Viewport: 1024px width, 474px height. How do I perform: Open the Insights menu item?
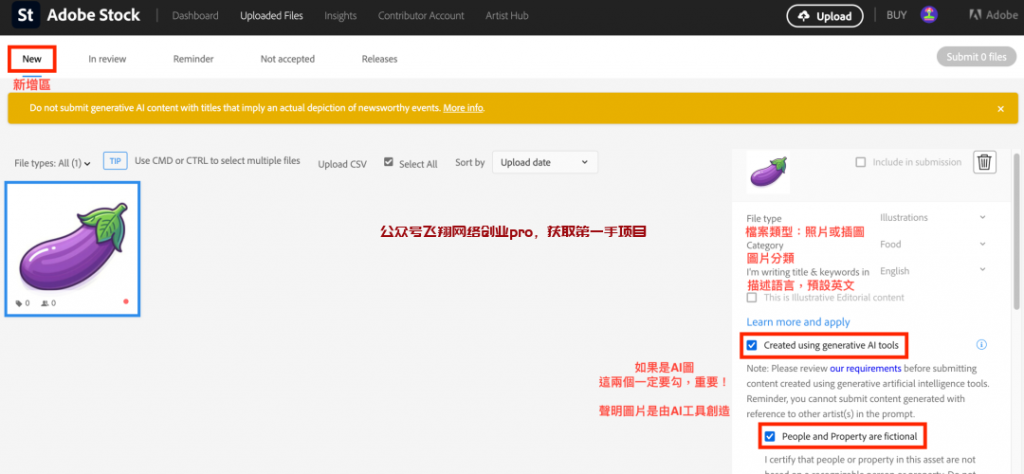click(340, 16)
